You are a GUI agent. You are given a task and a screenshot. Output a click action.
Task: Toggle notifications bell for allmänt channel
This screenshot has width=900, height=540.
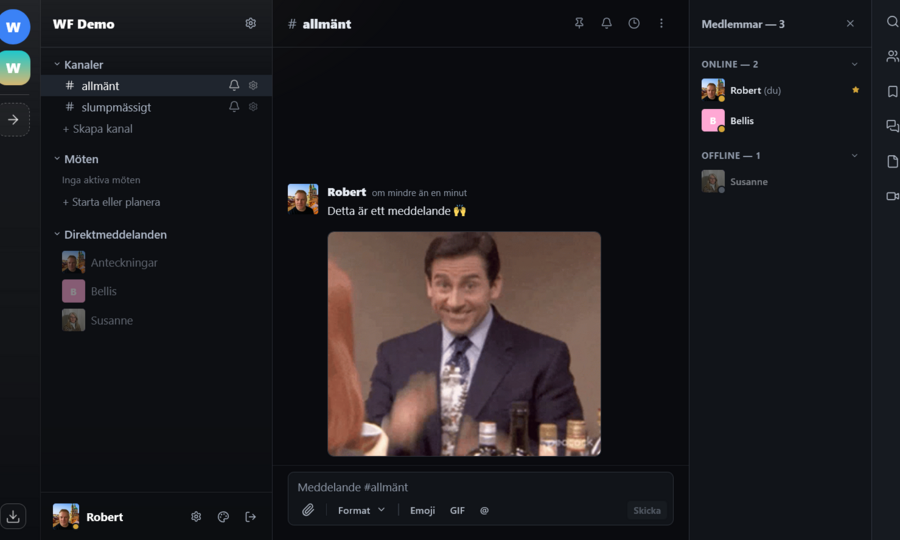tap(234, 86)
